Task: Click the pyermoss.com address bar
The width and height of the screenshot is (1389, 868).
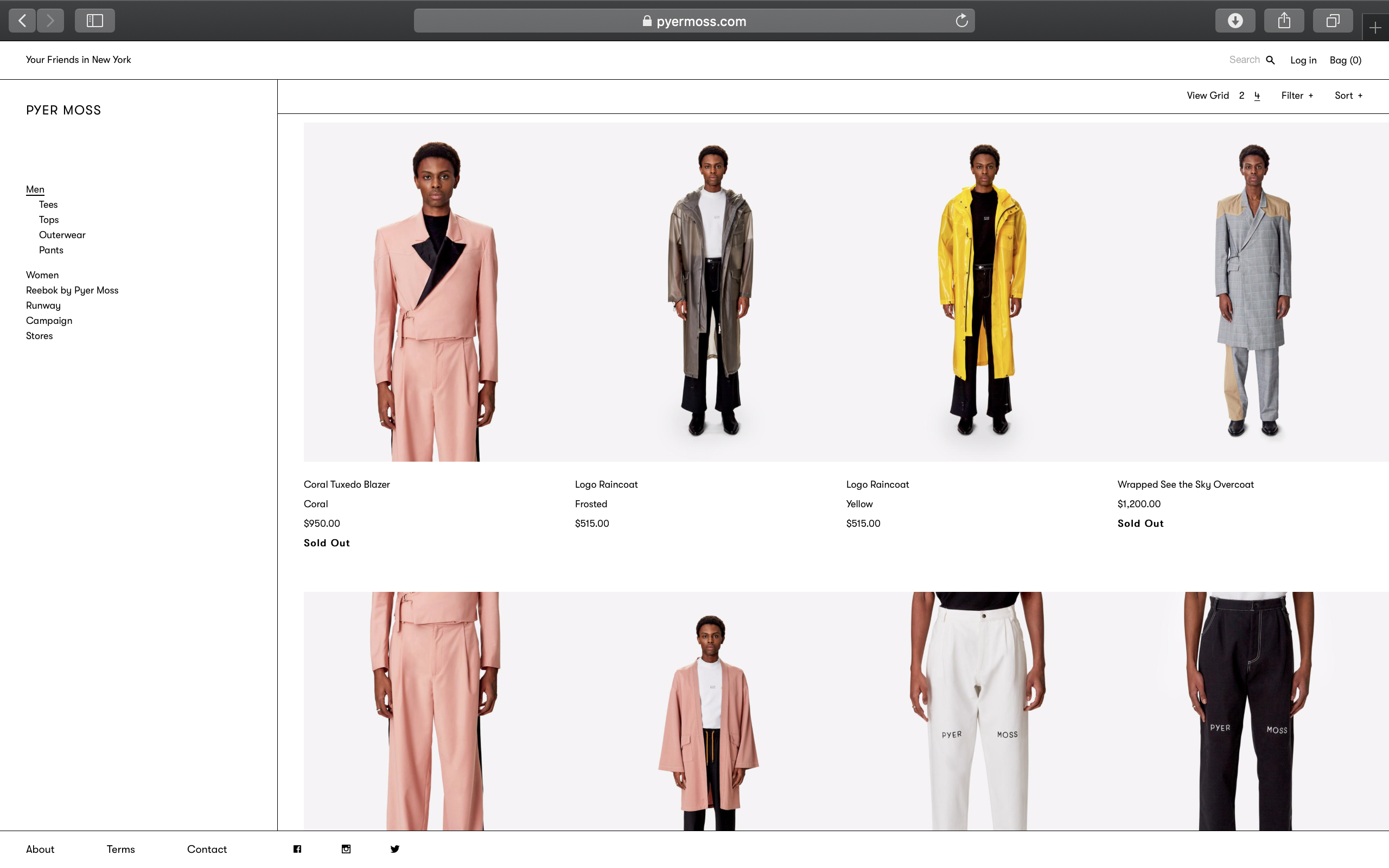Action: click(694, 21)
